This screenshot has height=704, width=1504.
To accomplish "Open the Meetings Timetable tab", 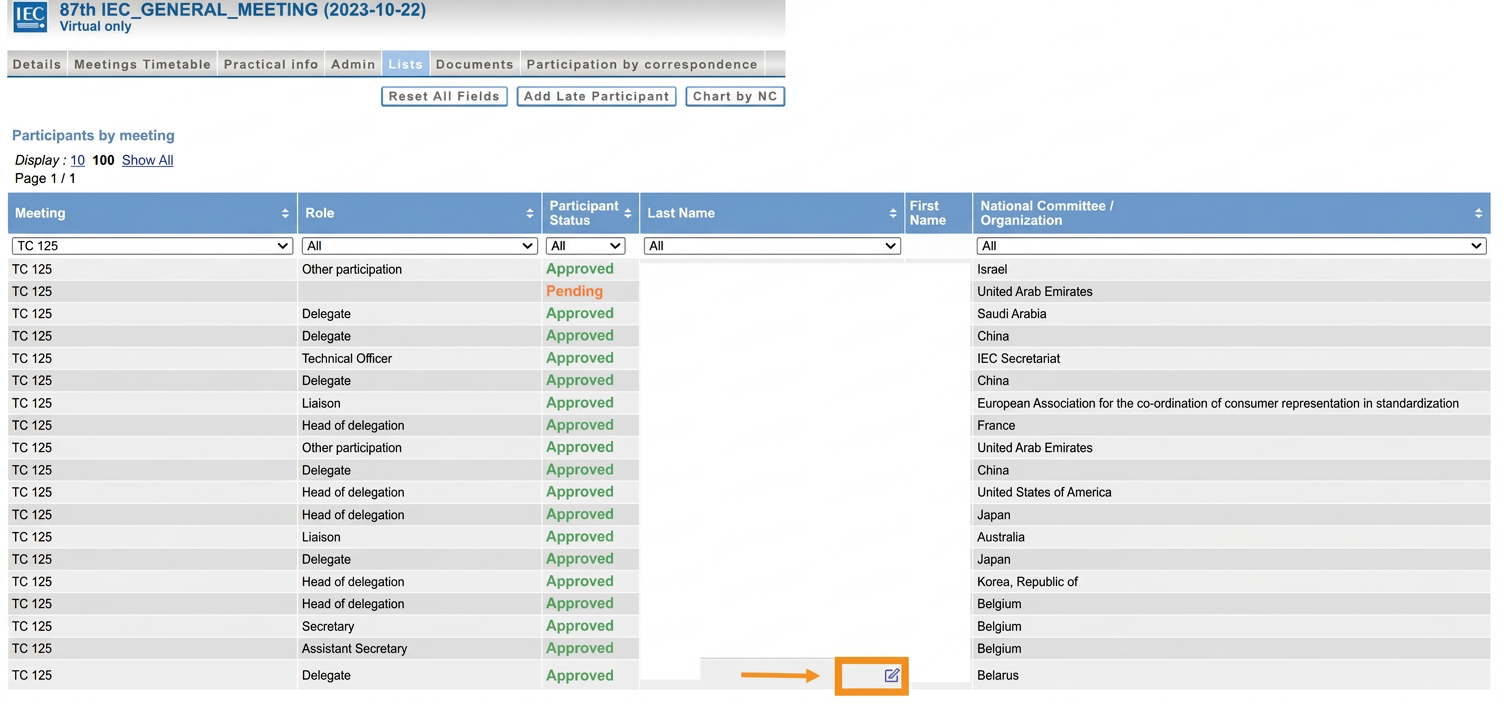I will pyautogui.click(x=142, y=64).
